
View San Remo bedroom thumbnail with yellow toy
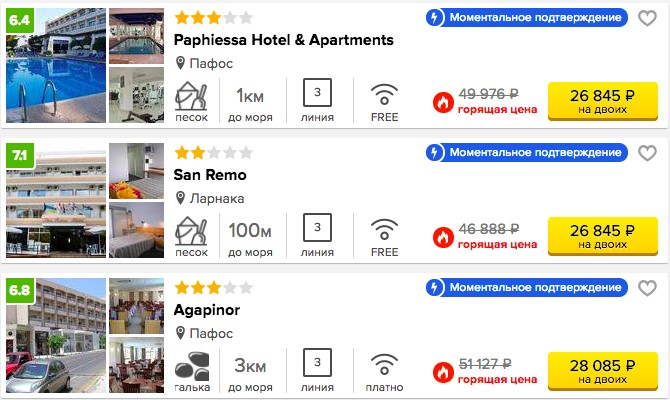click(136, 171)
